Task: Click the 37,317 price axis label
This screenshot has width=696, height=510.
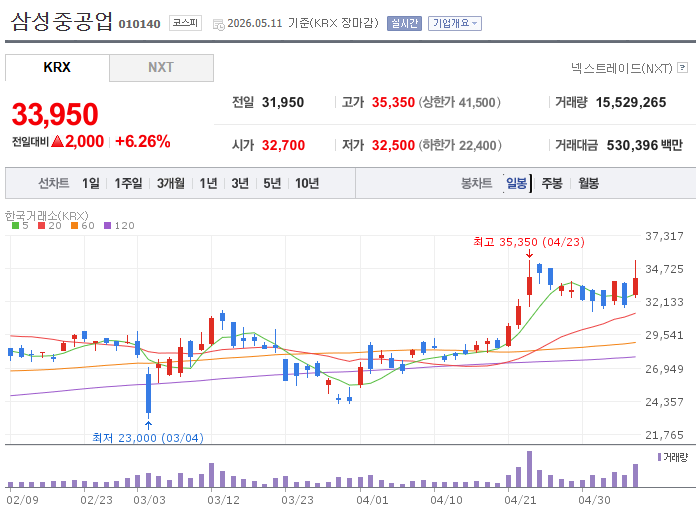Action: pyautogui.click(x=664, y=236)
